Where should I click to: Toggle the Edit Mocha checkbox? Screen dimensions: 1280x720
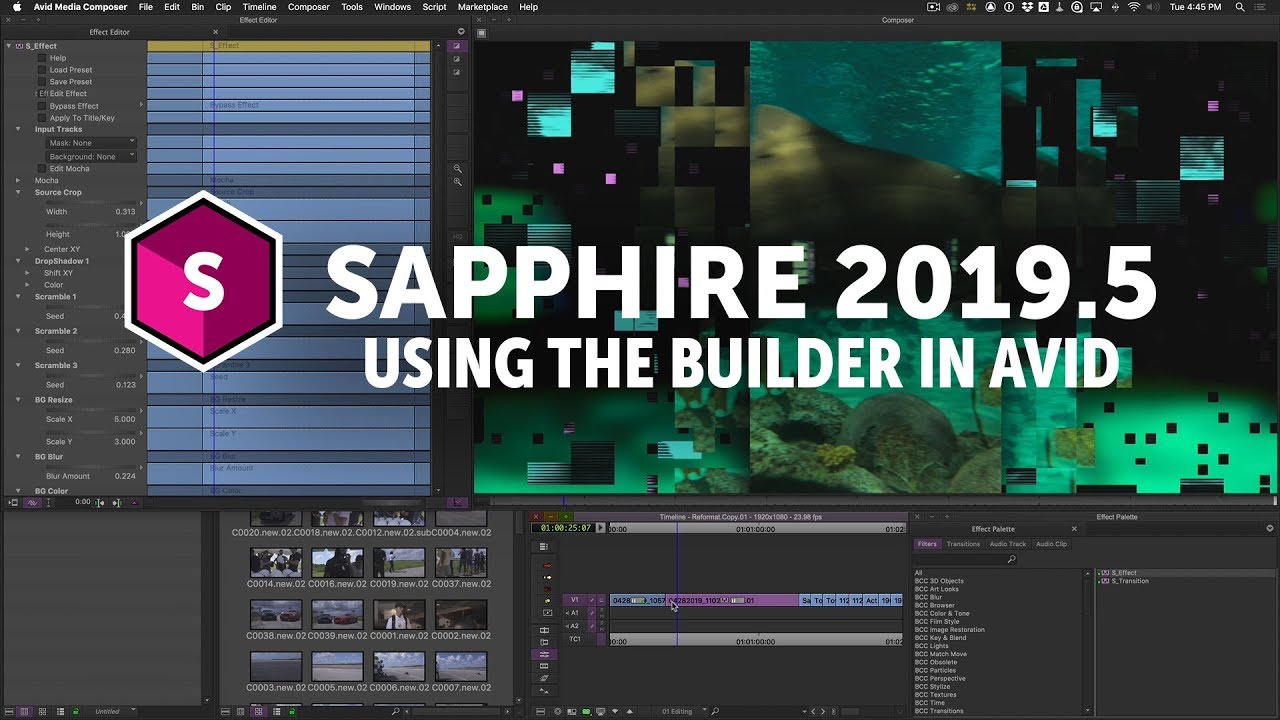(42, 168)
